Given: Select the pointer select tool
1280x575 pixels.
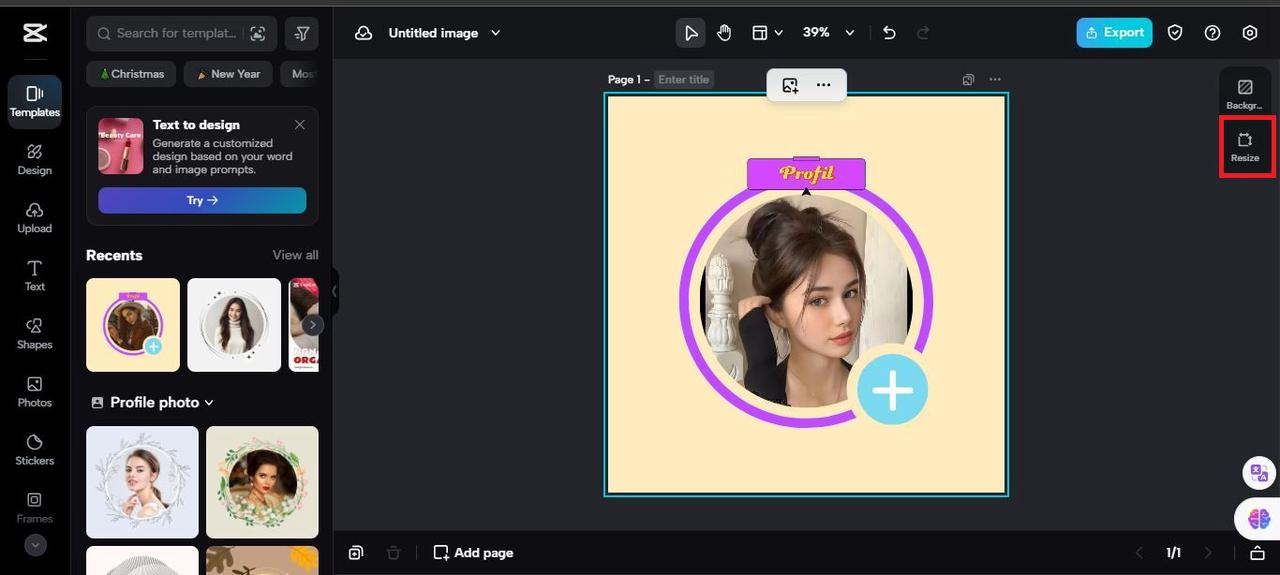Looking at the screenshot, I should [x=691, y=33].
